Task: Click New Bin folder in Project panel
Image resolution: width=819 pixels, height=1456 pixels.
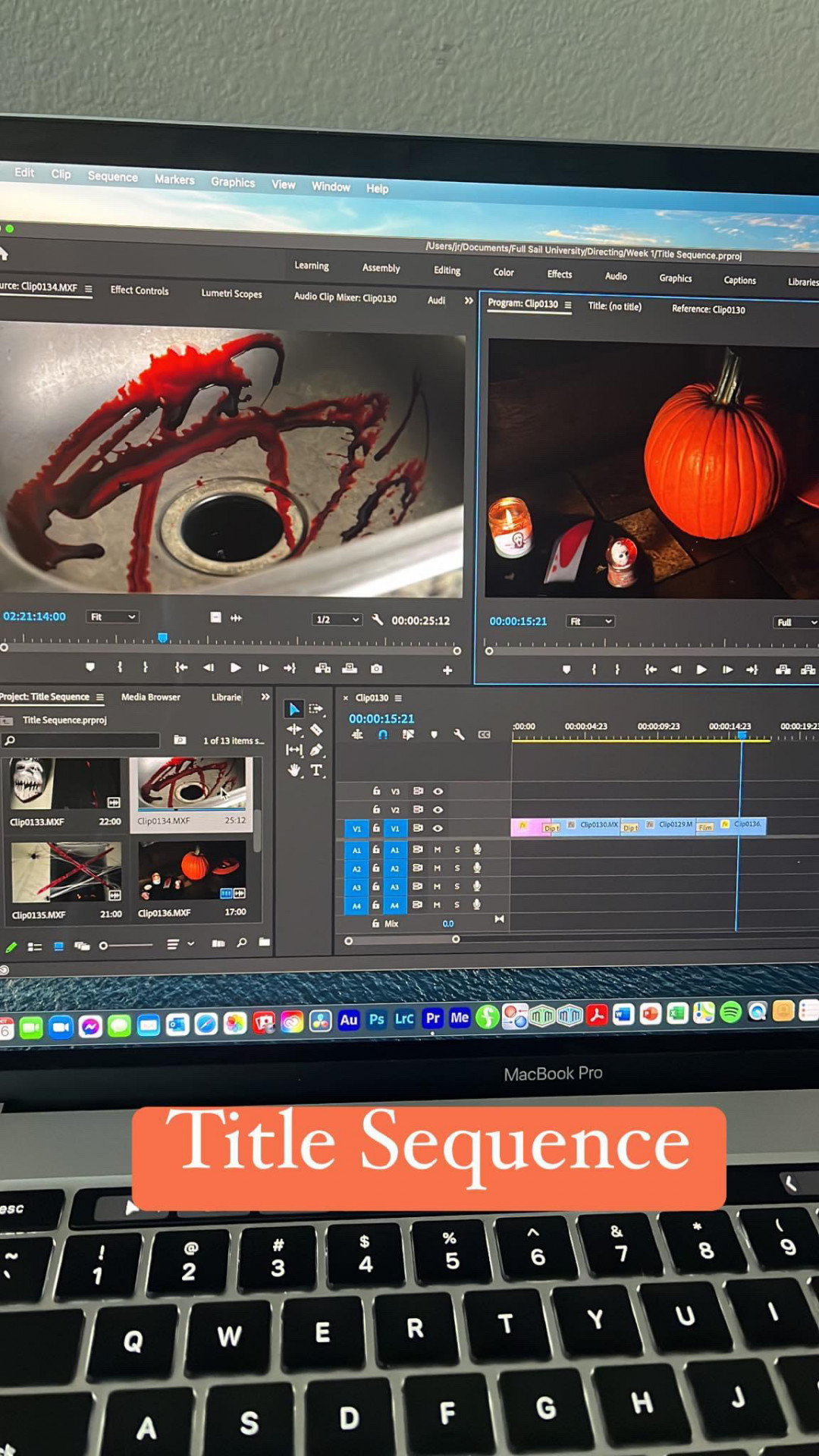Action: (x=264, y=943)
